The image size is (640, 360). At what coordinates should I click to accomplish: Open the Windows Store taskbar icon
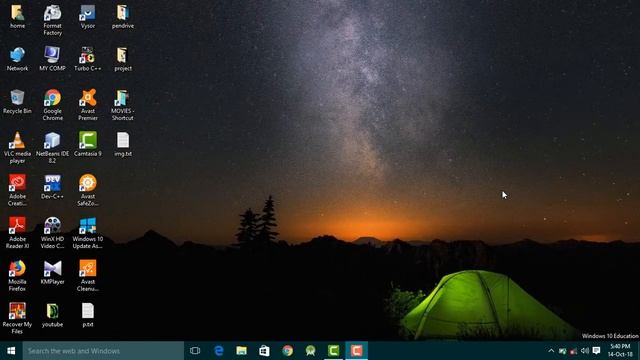[x=264, y=351]
